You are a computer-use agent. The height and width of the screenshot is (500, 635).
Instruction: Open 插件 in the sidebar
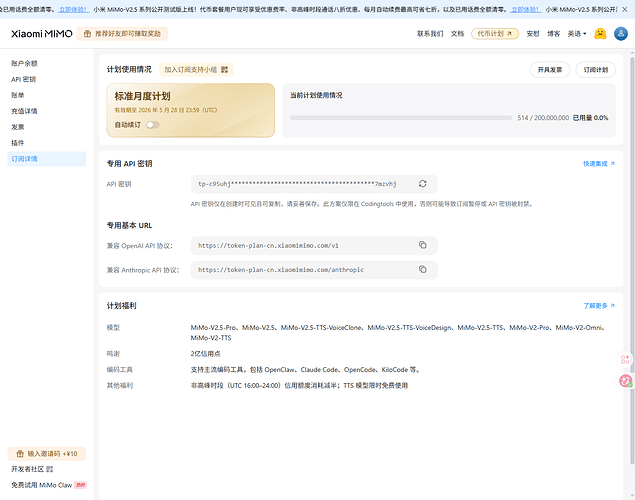click(18, 143)
